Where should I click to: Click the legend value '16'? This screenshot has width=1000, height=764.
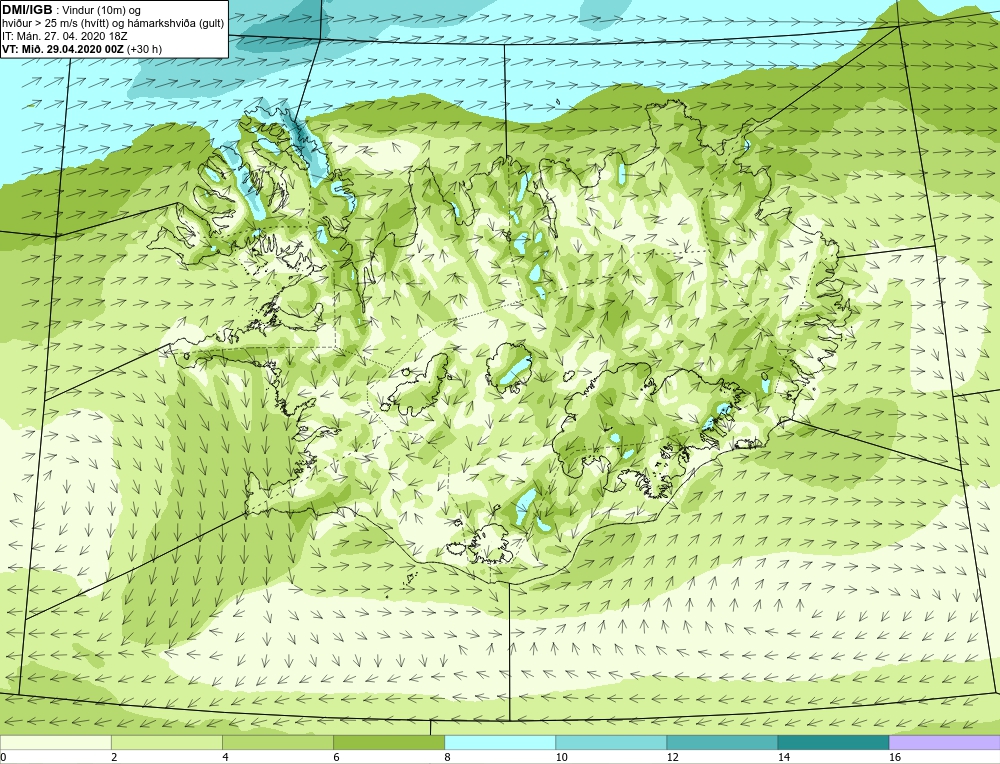pyautogui.click(x=895, y=757)
